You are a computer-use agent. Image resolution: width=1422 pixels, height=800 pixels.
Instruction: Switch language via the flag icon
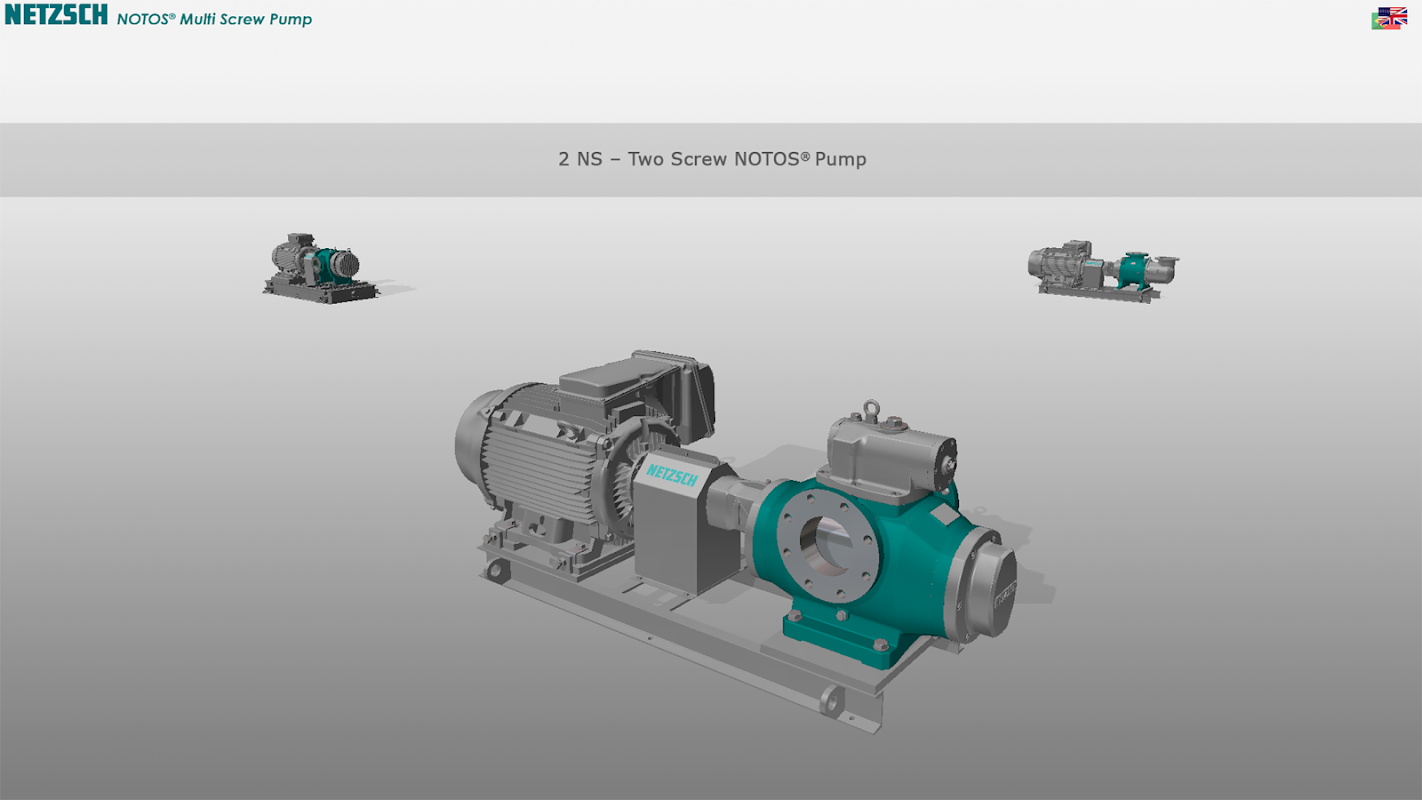1389,18
